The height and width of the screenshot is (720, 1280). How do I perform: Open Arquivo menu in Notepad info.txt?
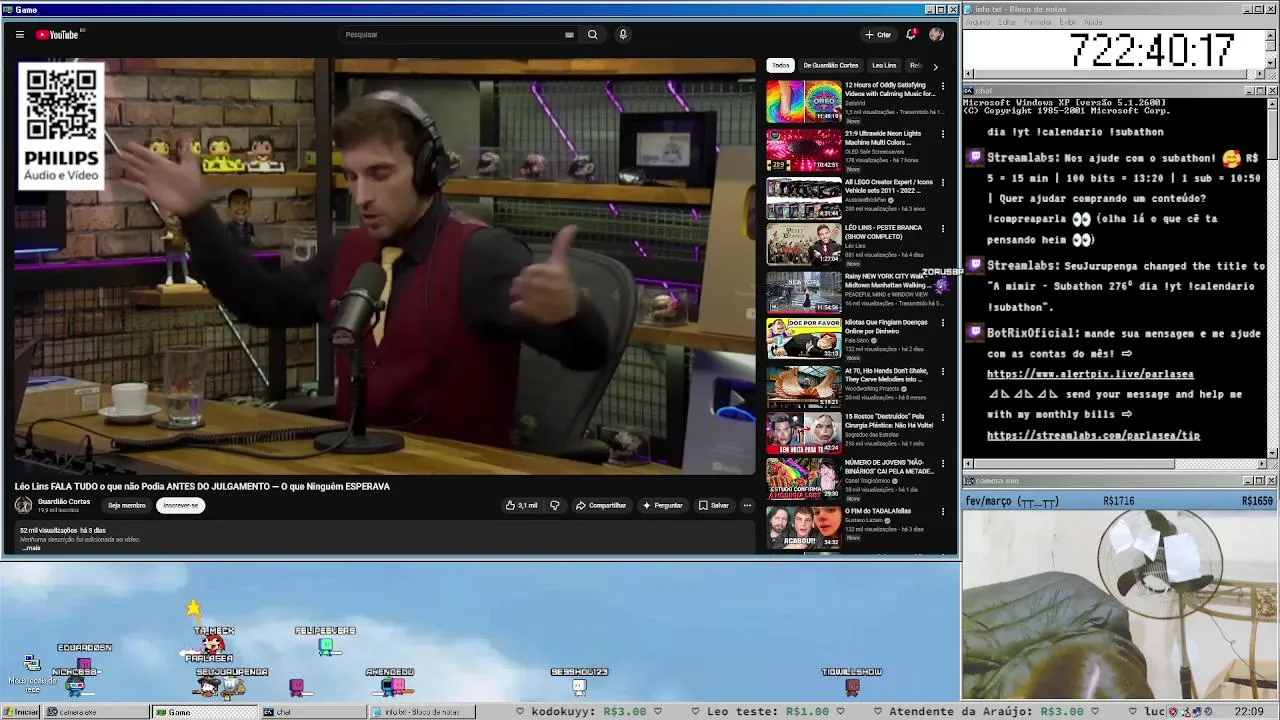(x=977, y=21)
